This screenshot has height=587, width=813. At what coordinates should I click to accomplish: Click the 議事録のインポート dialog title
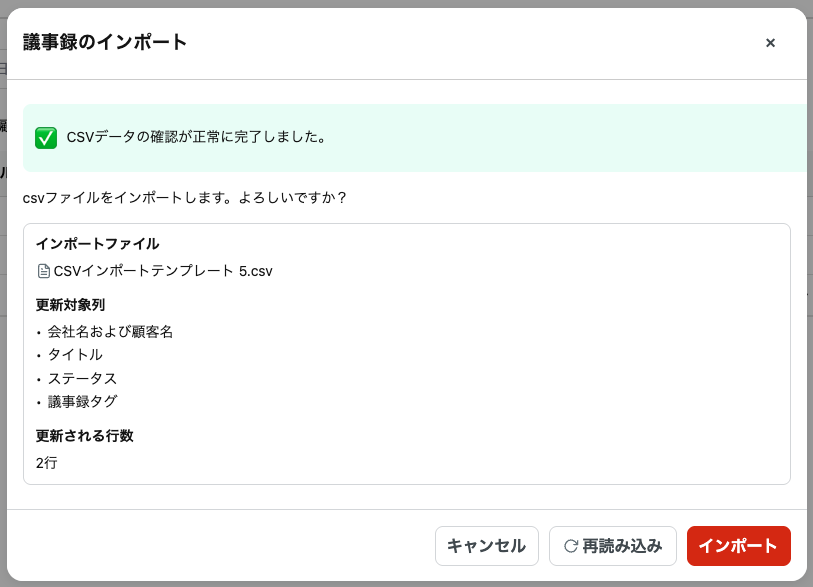pyautogui.click(x=105, y=42)
